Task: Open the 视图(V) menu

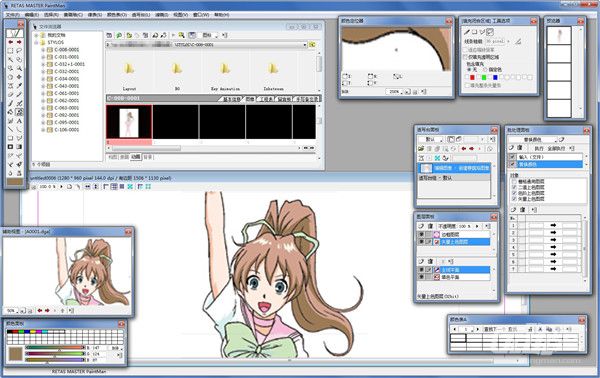Action: tap(180, 15)
